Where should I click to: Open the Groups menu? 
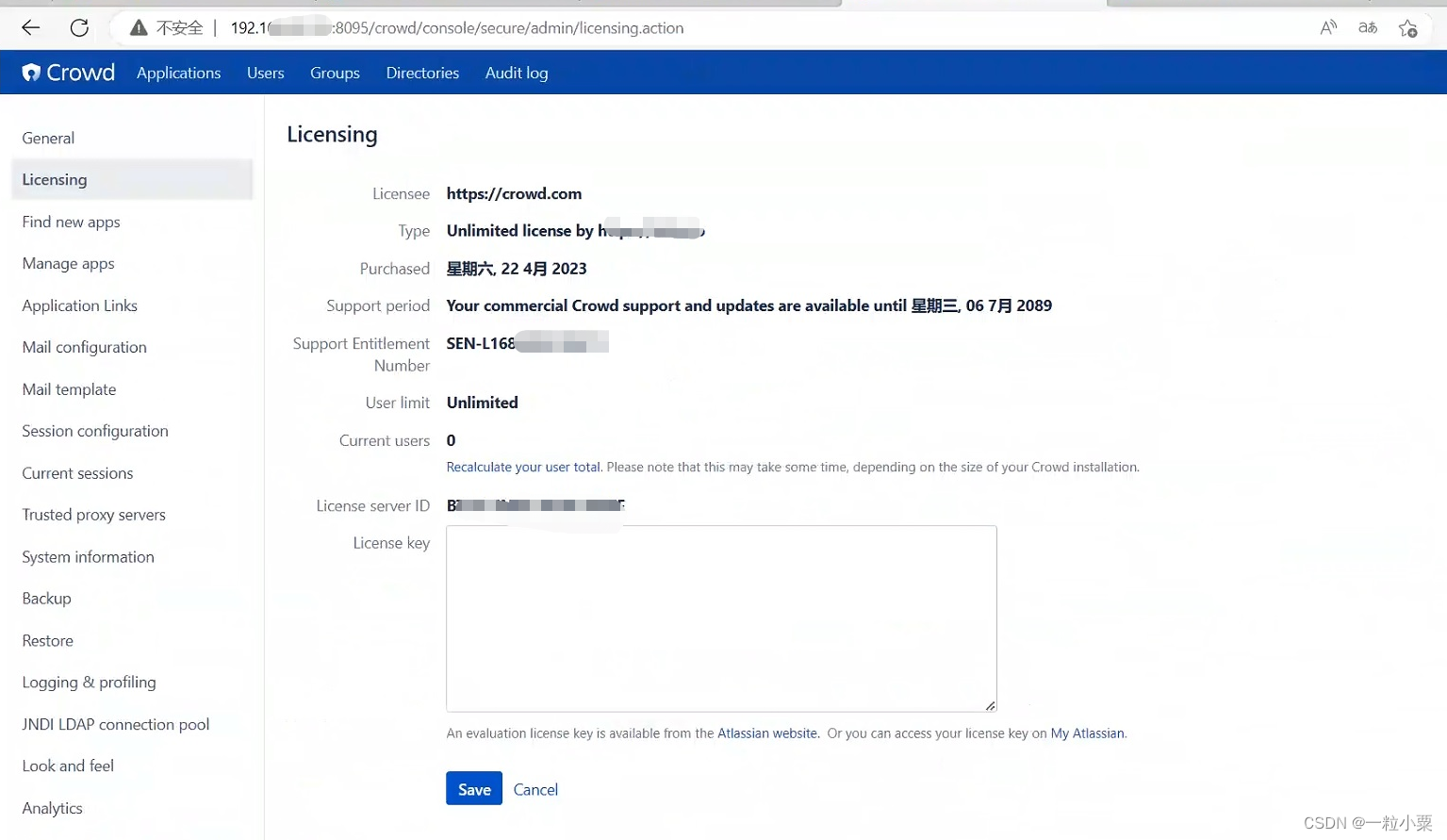[335, 73]
